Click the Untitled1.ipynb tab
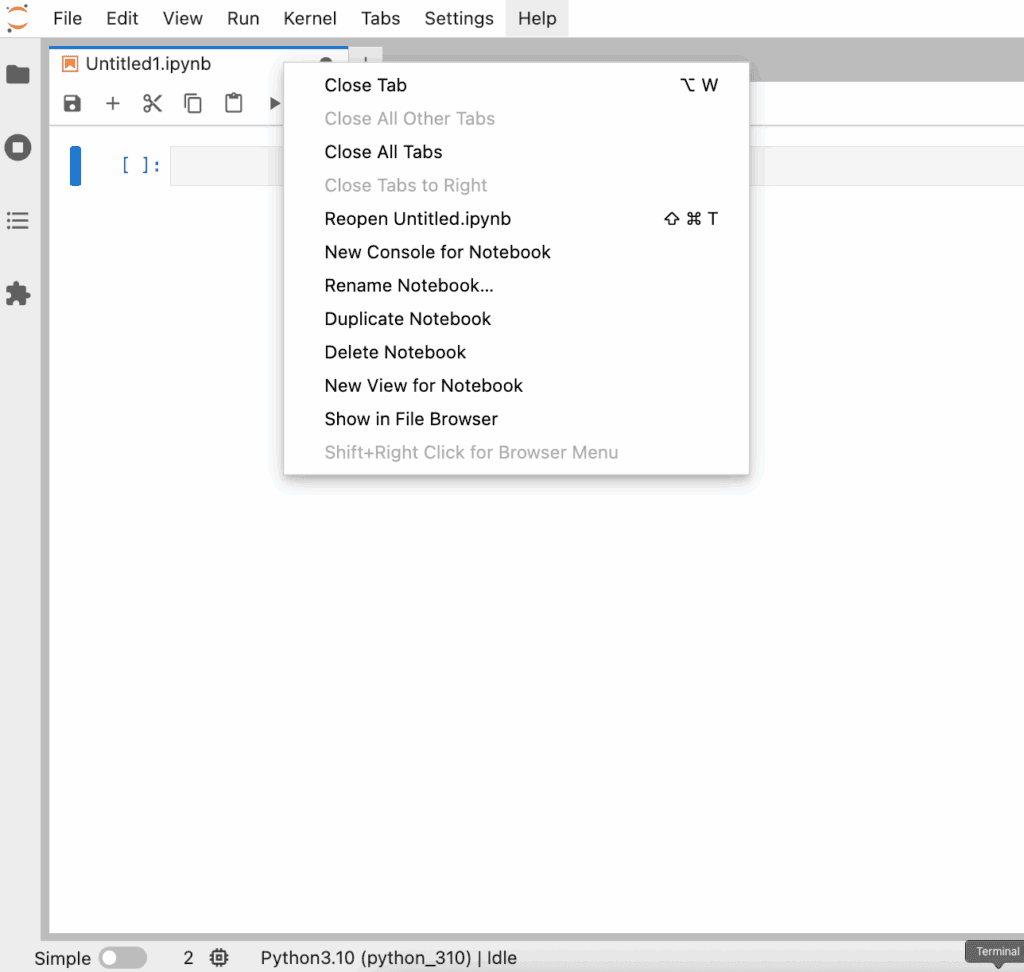The image size is (1024, 972). tap(148, 64)
